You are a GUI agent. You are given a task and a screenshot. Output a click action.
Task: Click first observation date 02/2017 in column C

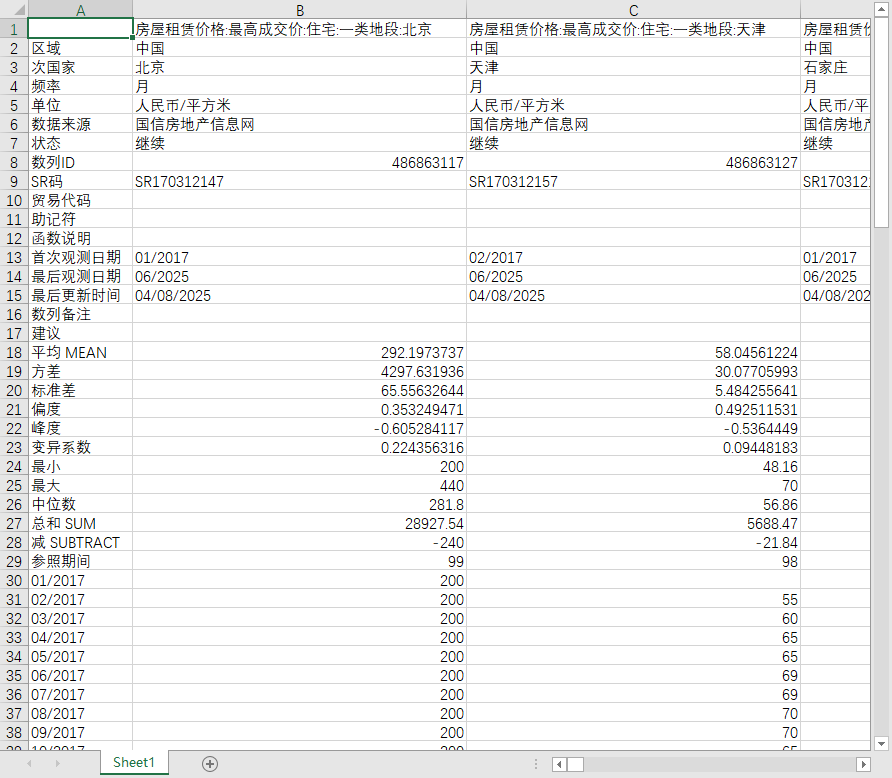click(633, 258)
